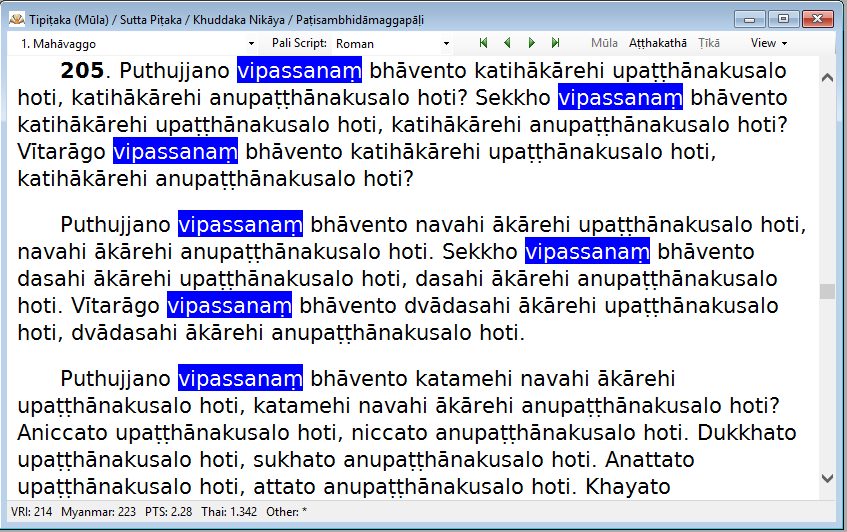Click the Ṭīkā sub-commentary button
Viewport: 847px width, 532px height.
[710, 43]
